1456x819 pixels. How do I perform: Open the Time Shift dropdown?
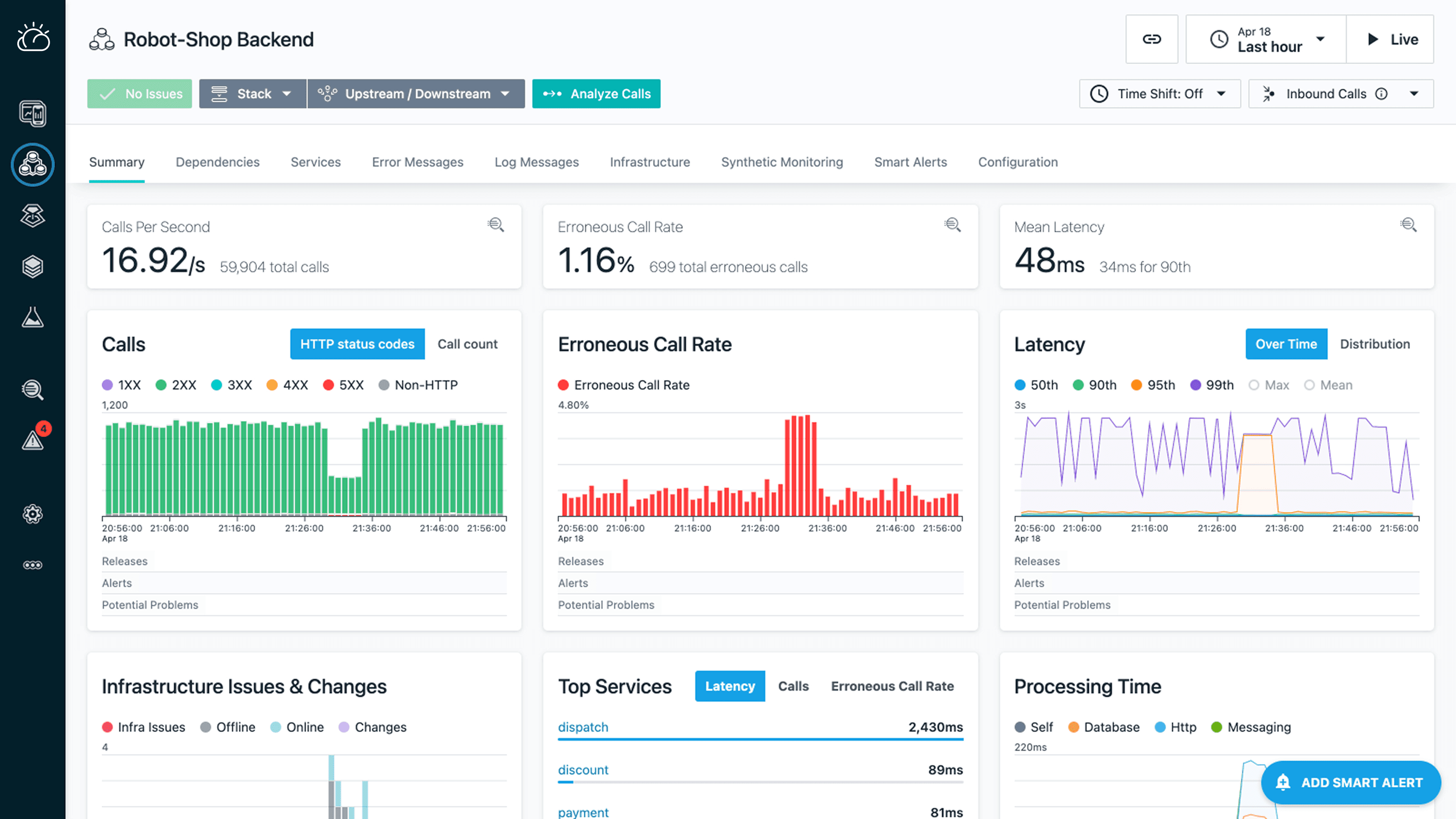pos(1159,94)
